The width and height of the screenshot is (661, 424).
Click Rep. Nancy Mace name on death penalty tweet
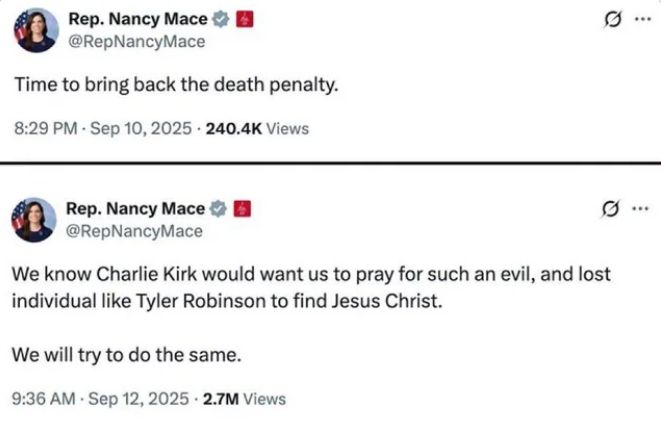(x=138, y=19)
